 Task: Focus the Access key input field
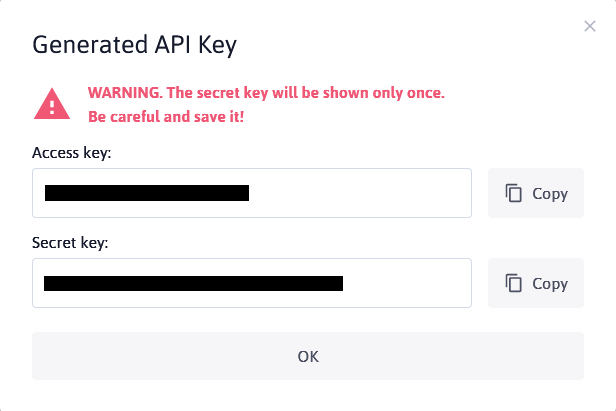click(252, 193)
